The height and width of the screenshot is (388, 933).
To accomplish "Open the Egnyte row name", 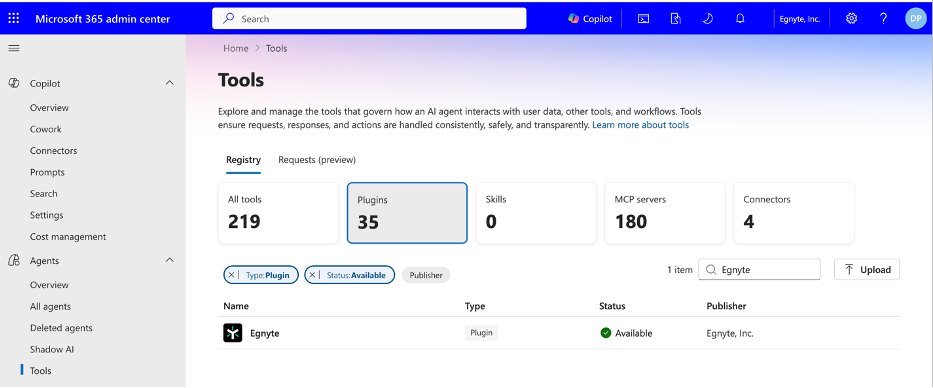I will 265,333.
